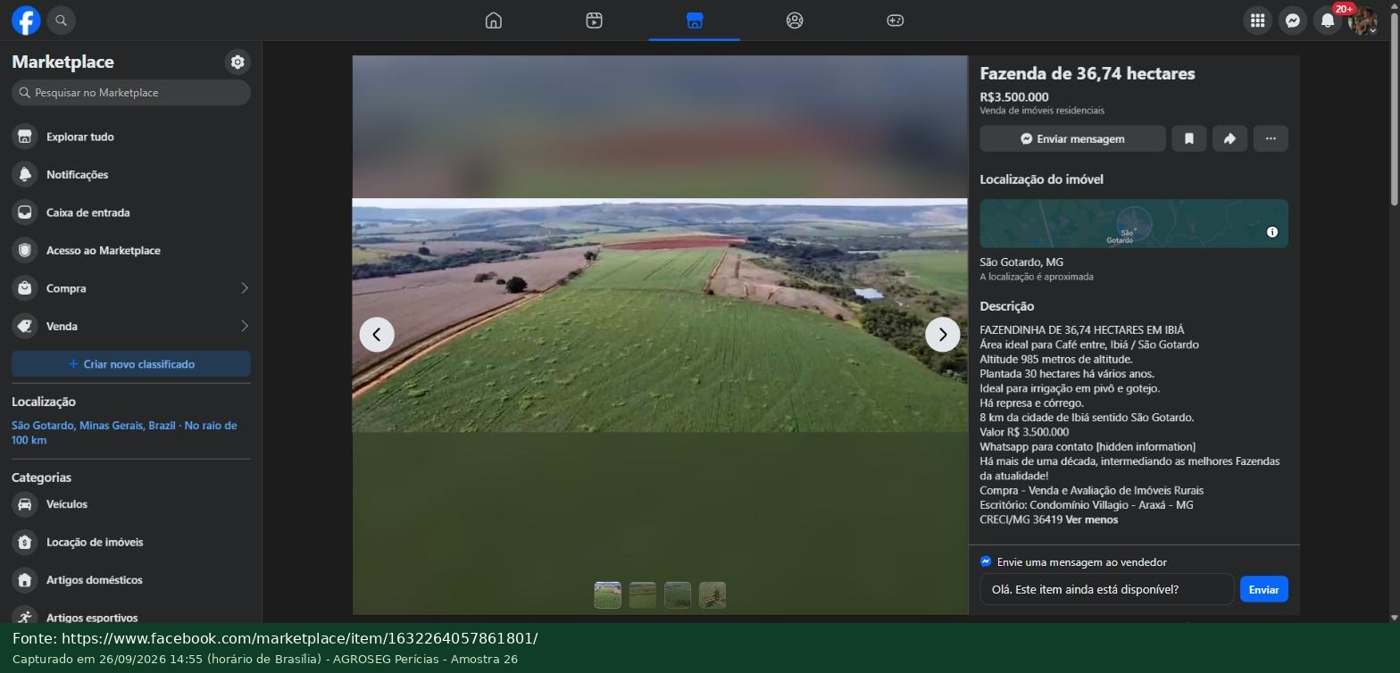
Task: Expand the Venda section
Action: coord(131,327)
